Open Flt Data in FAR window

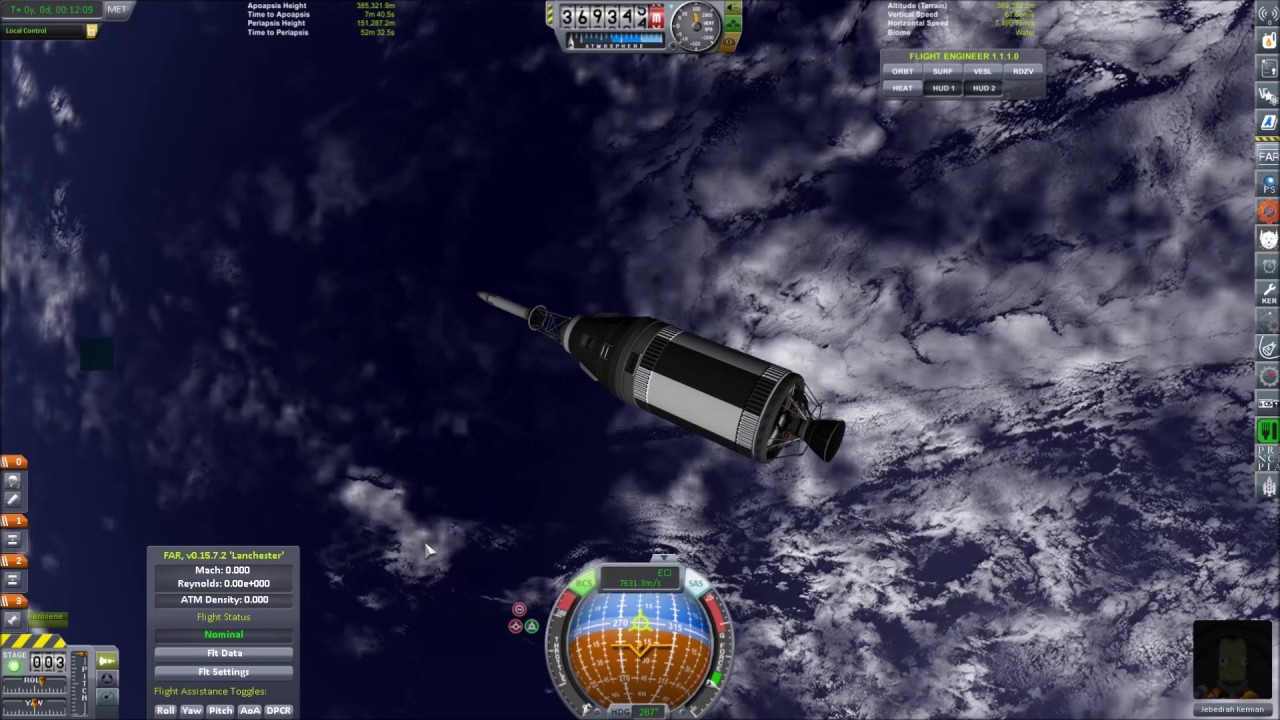click(224, 653)
